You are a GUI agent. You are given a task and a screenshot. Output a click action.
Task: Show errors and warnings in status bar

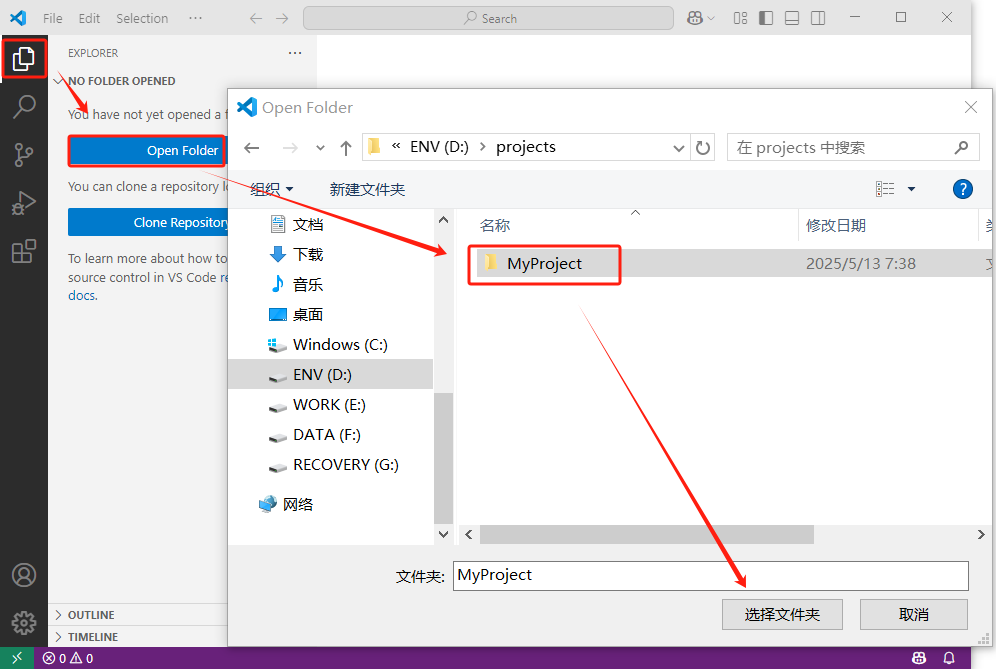point(67,658)
